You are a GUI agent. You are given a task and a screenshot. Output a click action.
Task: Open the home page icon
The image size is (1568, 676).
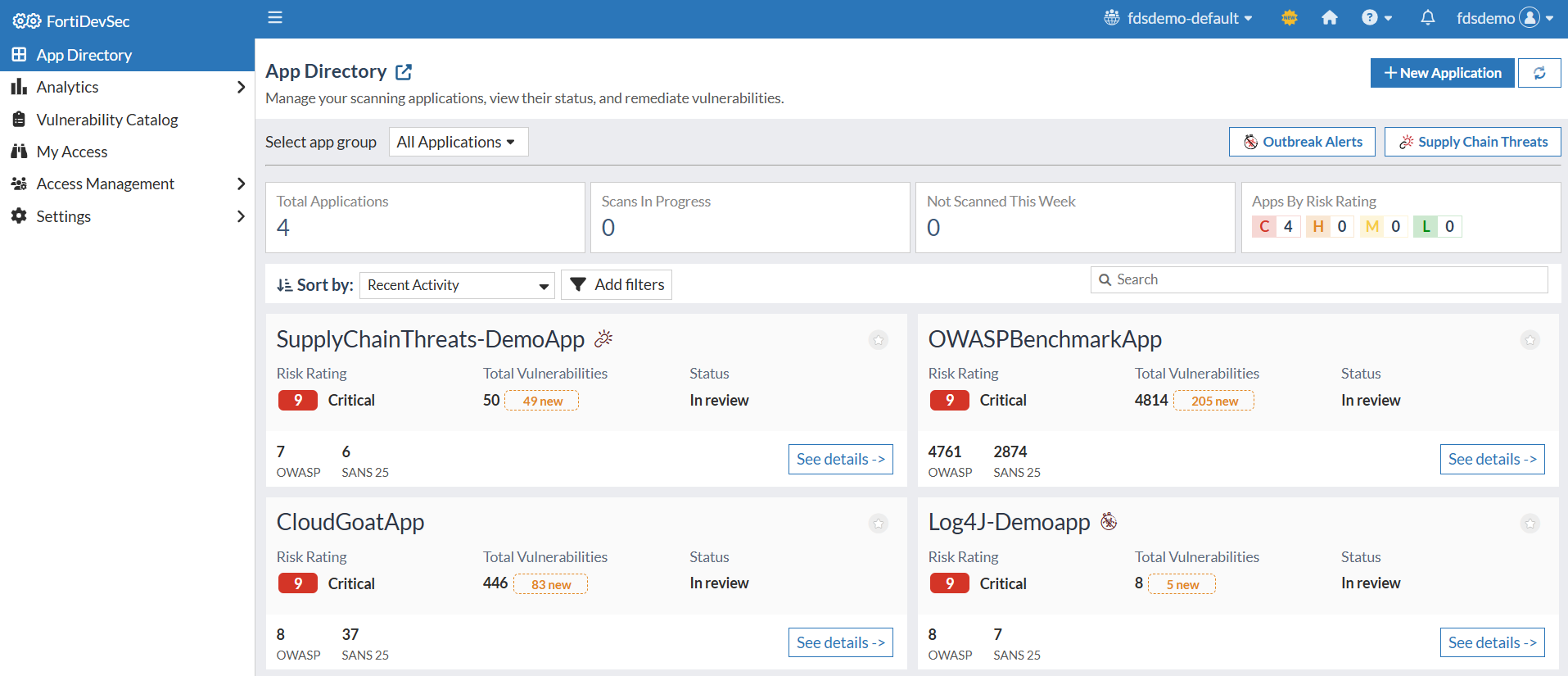click(x=1330, y=17)
